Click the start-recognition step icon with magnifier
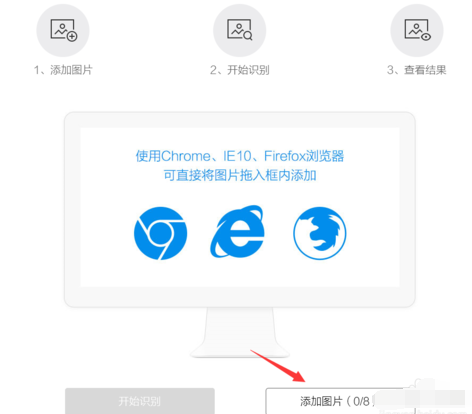Screen dimensions: 472x414 coord(240,30)
